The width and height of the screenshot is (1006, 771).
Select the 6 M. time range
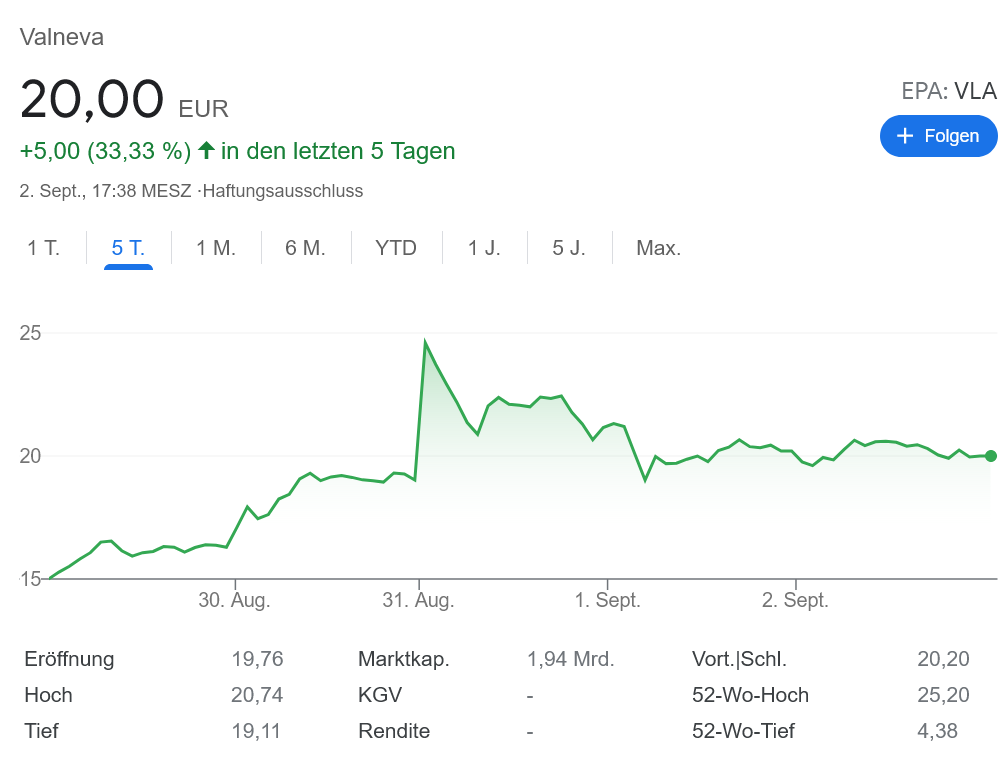coord(305,248)
